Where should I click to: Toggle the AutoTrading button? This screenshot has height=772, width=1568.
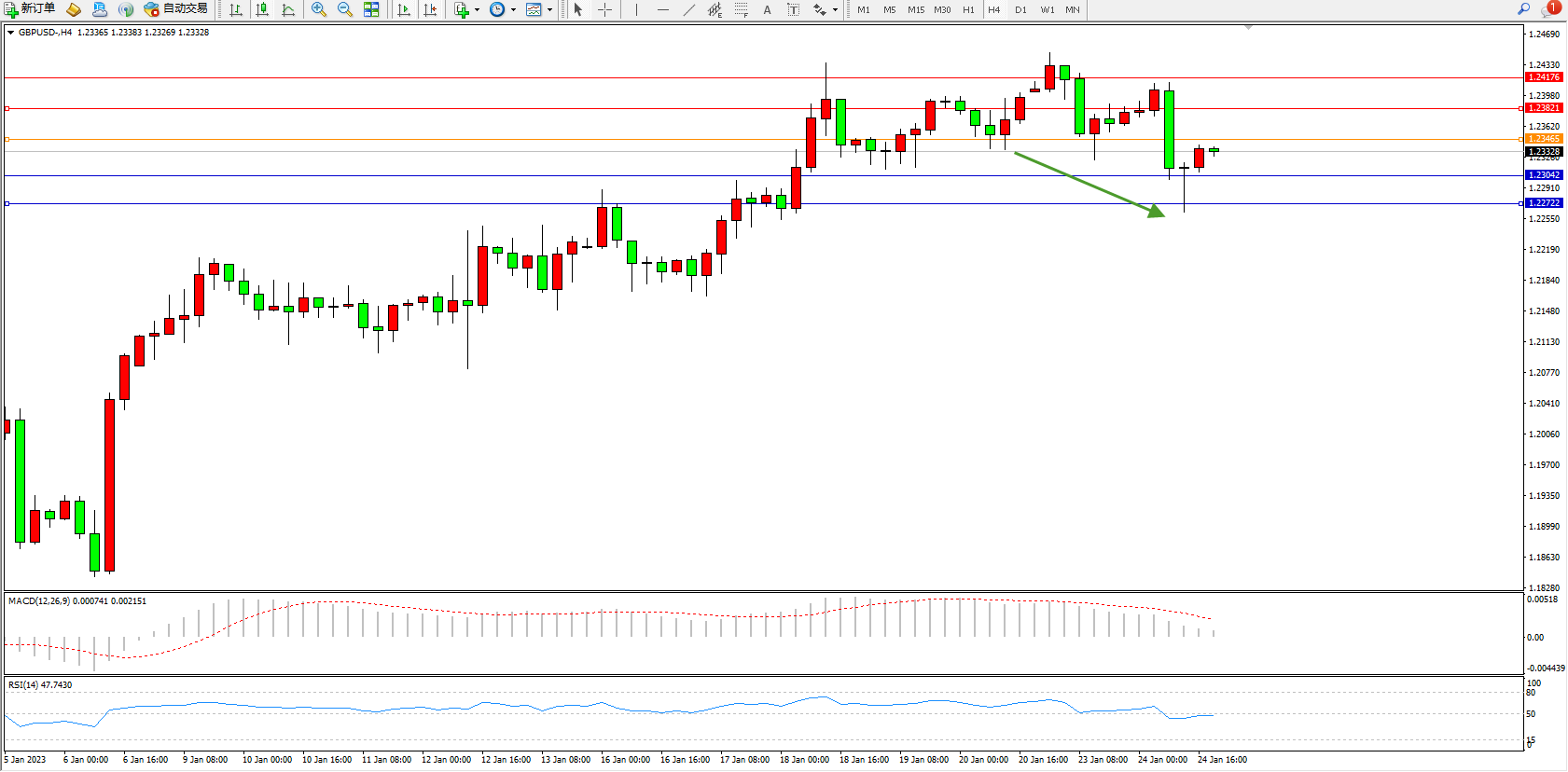[176, 9]
